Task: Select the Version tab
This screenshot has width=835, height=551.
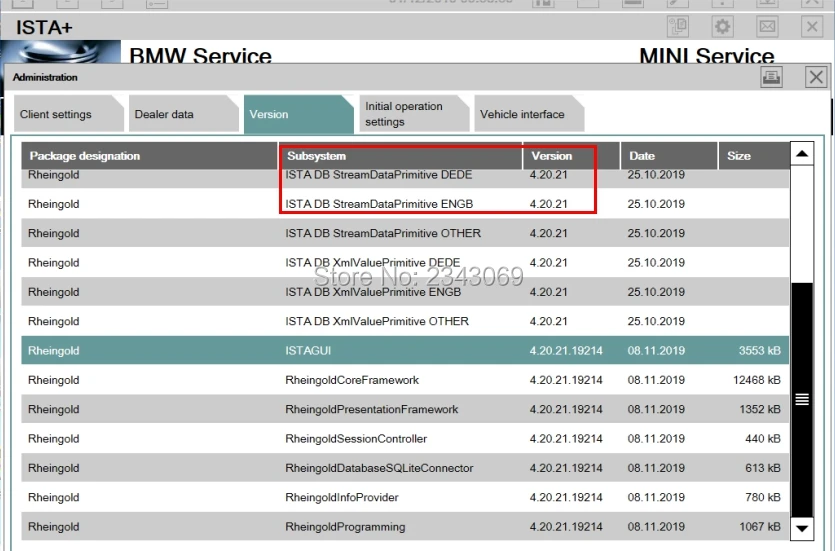Action: coord(298,114)
